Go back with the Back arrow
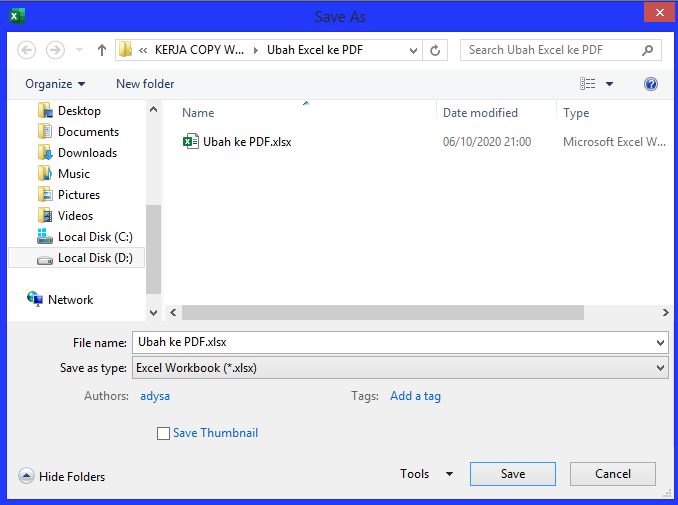Viewport: 678px width, 505px height. click(x=26, y=50)
